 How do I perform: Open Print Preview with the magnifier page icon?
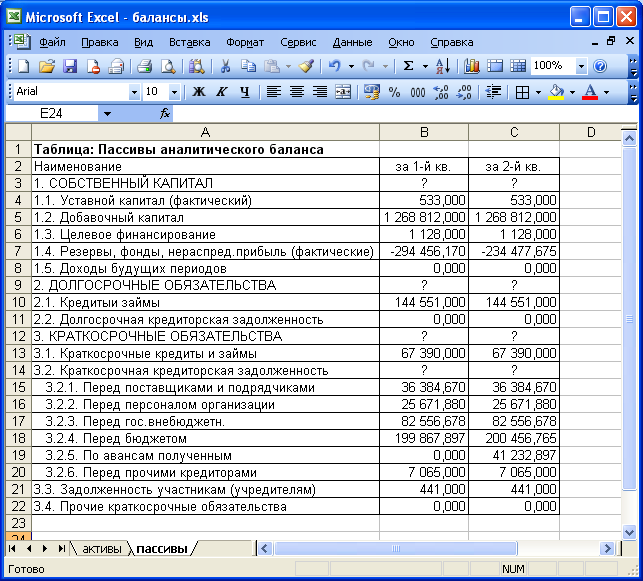point(168,66)
